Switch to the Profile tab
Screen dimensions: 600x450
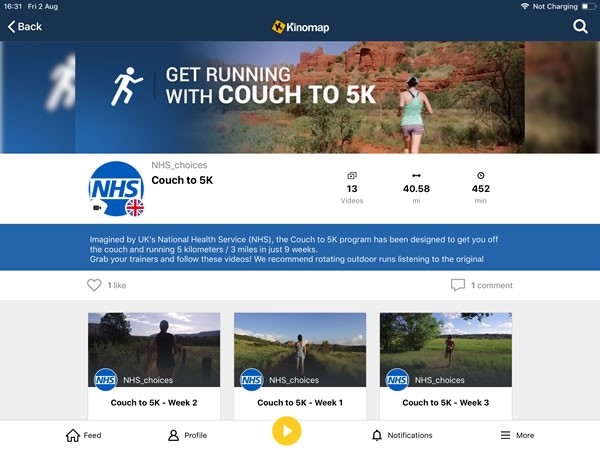coord(188,435)
